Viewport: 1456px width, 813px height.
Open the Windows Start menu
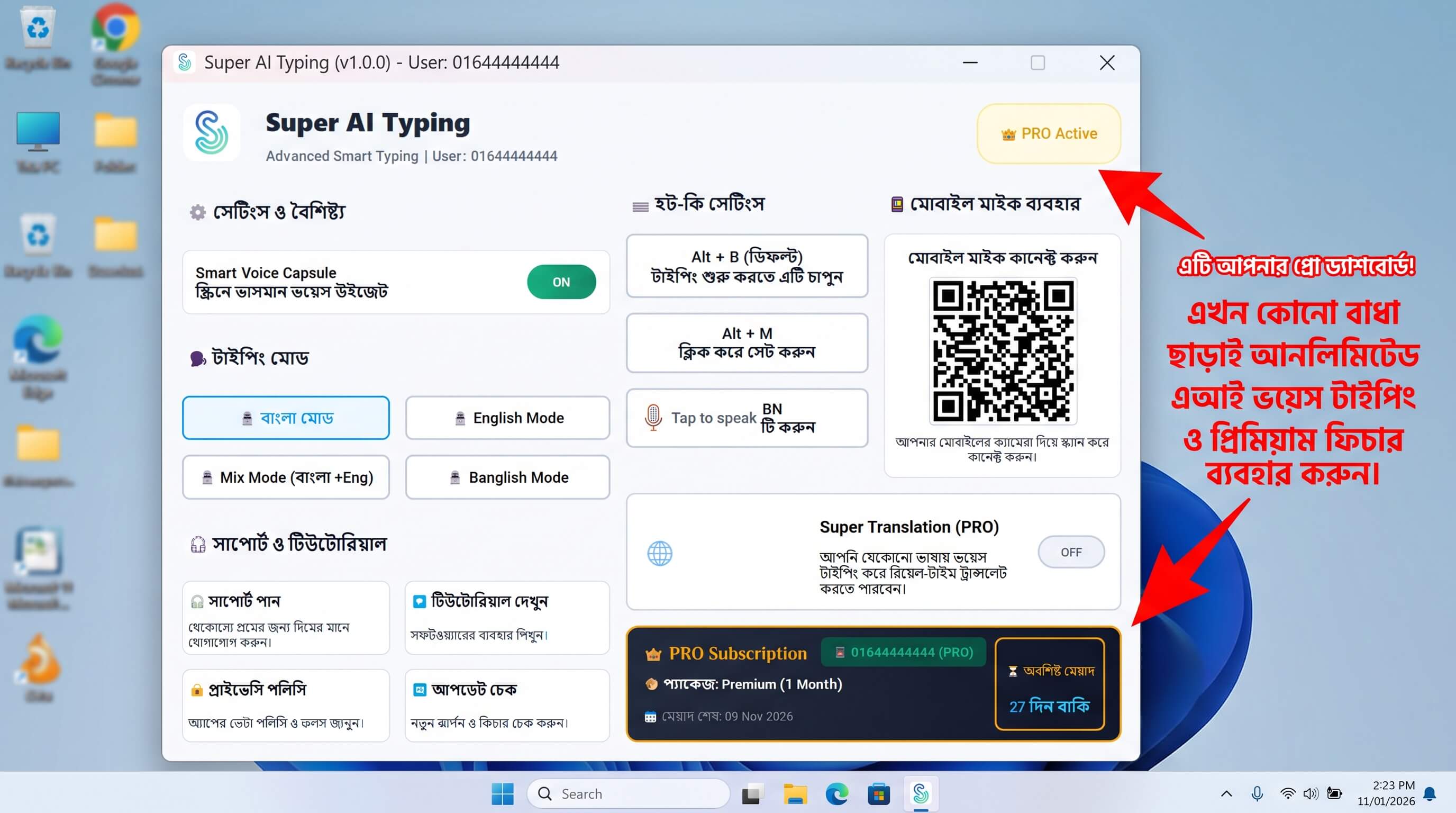click(502, 793)
